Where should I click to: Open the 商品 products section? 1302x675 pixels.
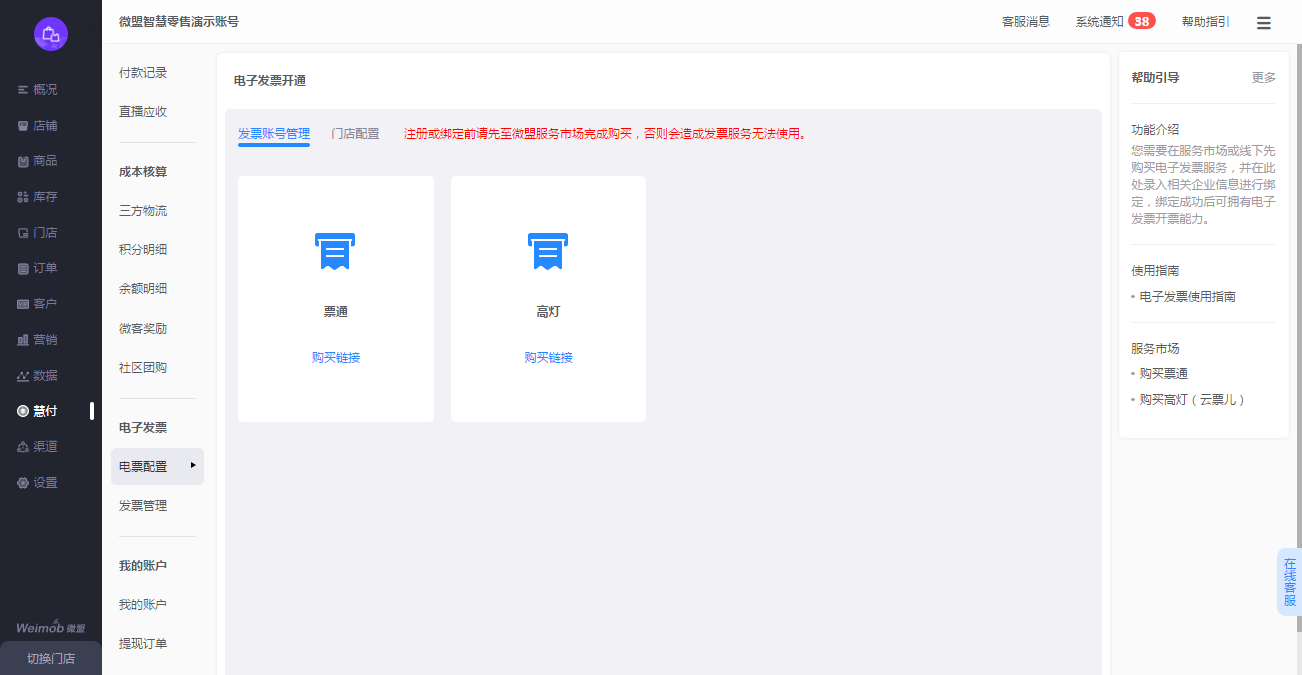(38, 161)
